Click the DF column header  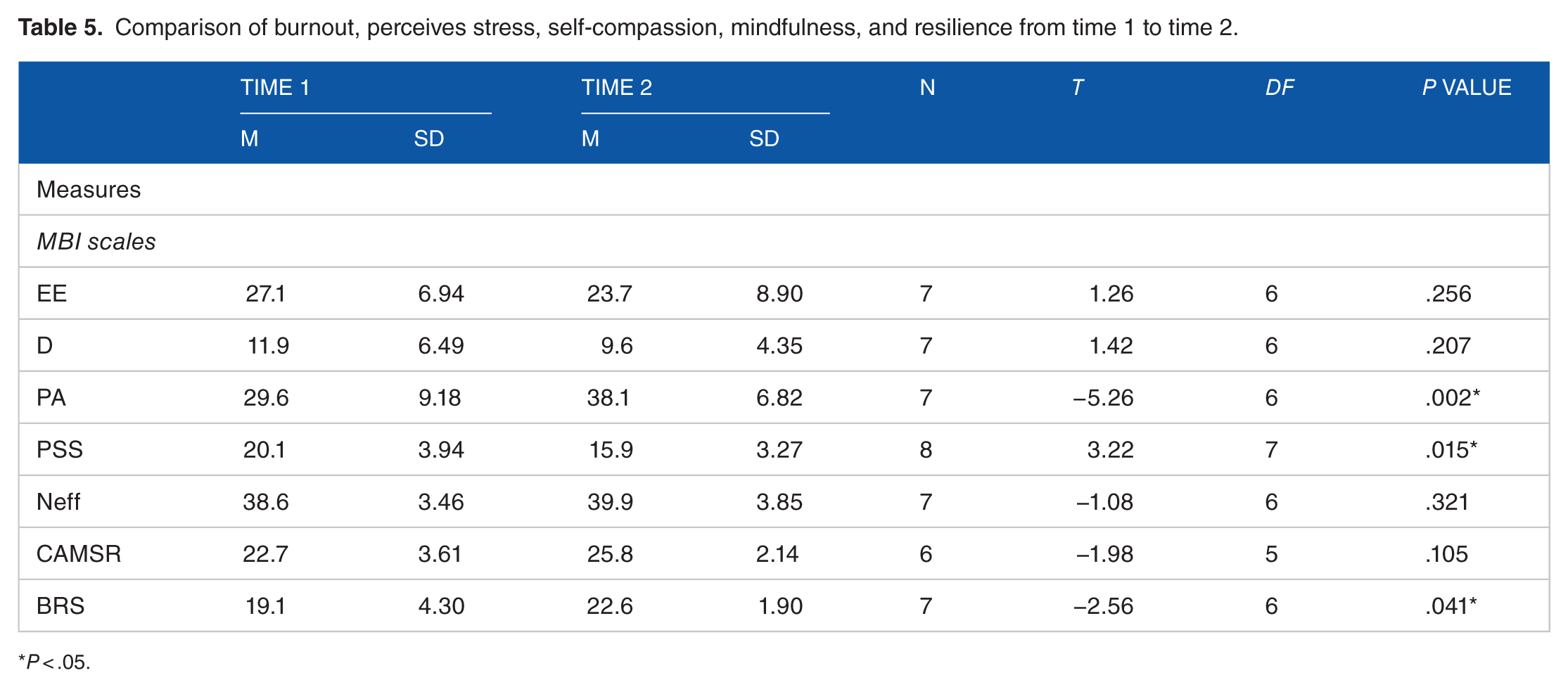coord(1280,87)
